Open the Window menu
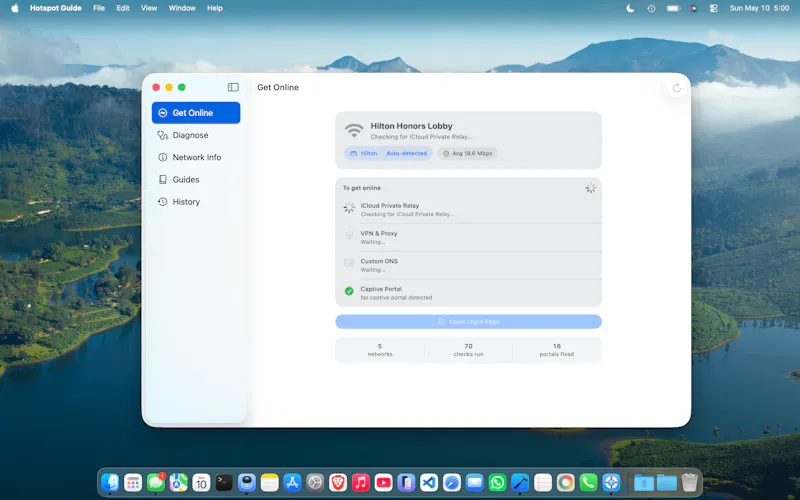The height and width of the screenshot is (500, 800). pyautogui.click(x=182, y=8)
